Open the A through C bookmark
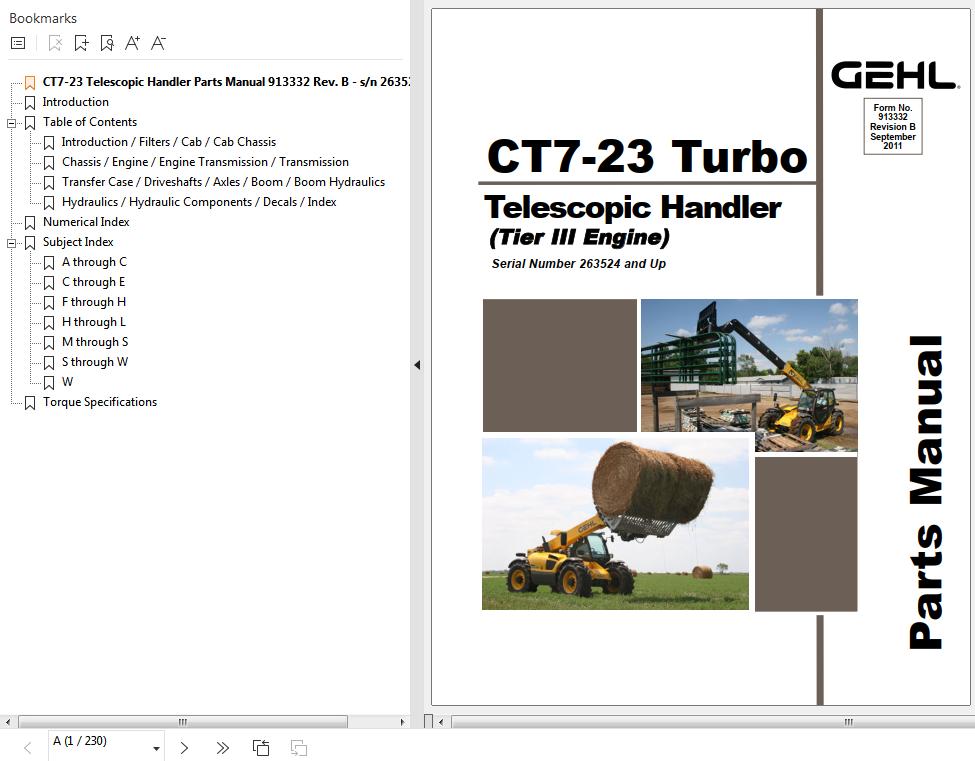Image resolution: width=975 pixels, height=761 pixels. click(x=94, y=262)
